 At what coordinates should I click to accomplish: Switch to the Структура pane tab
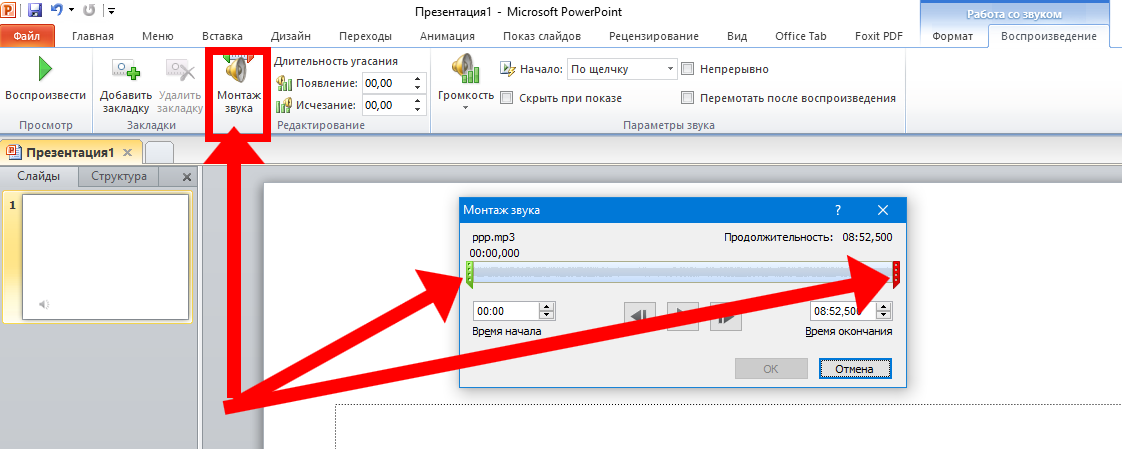click(x=119, y=176)
